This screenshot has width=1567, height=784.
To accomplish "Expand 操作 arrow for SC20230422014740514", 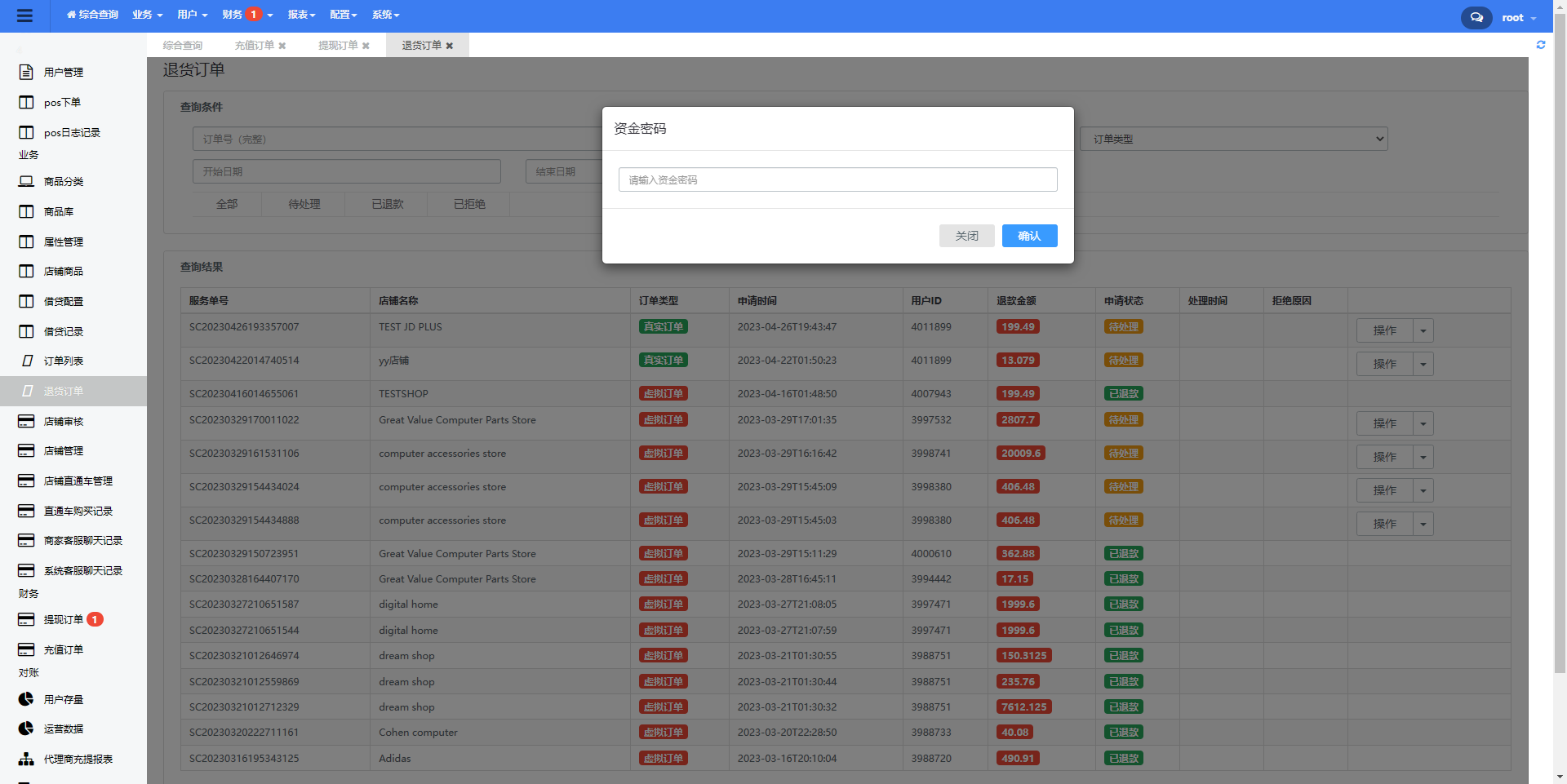I will point(1423,364).
